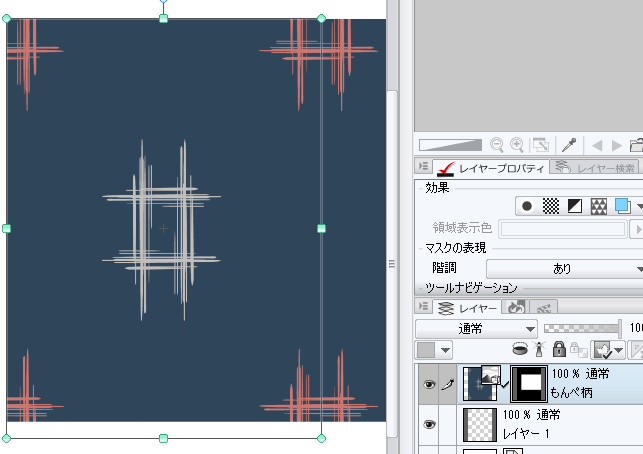Image resolution: width=643 pixels, height=454 pixels.
Task: Set as reference layer lighthouse icon
Action: coord(539,349)
